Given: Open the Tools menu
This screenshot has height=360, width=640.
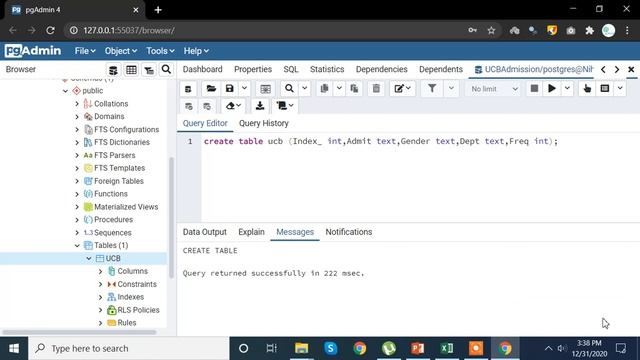Looking at the screenshot, I should (160, 51).
